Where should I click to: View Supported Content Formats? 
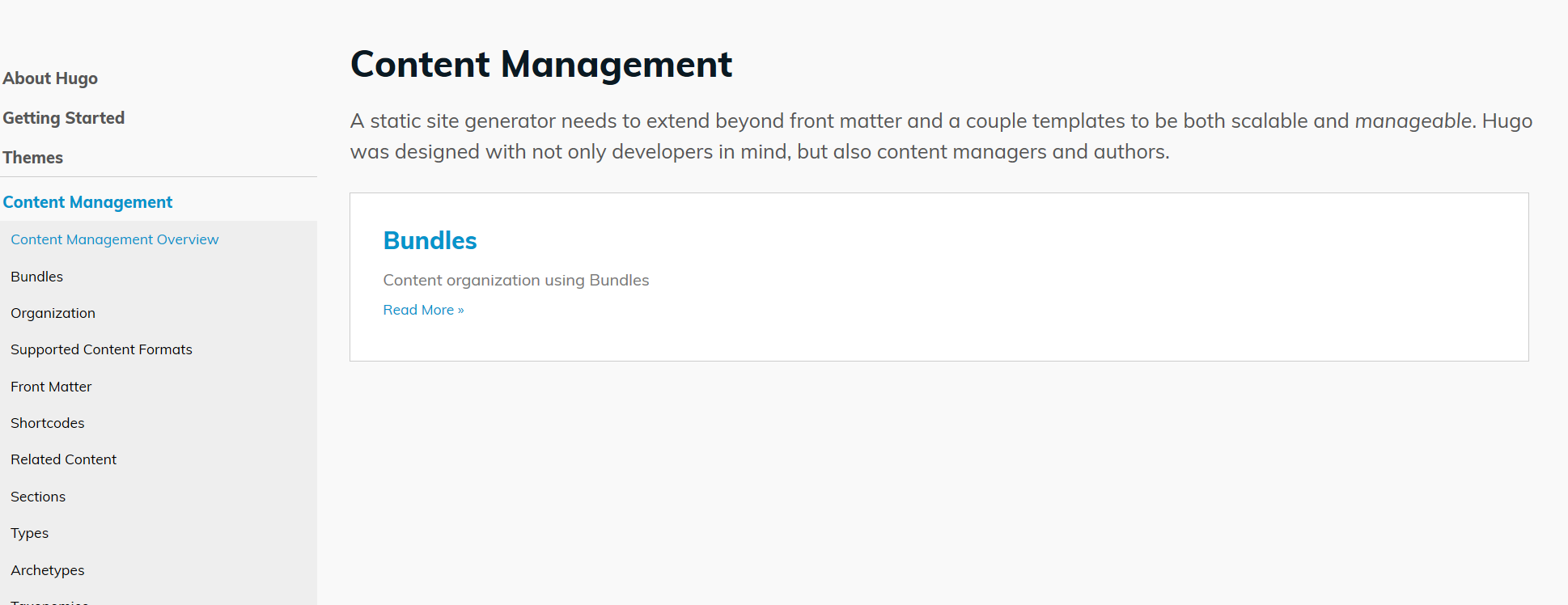pos(101,349)
